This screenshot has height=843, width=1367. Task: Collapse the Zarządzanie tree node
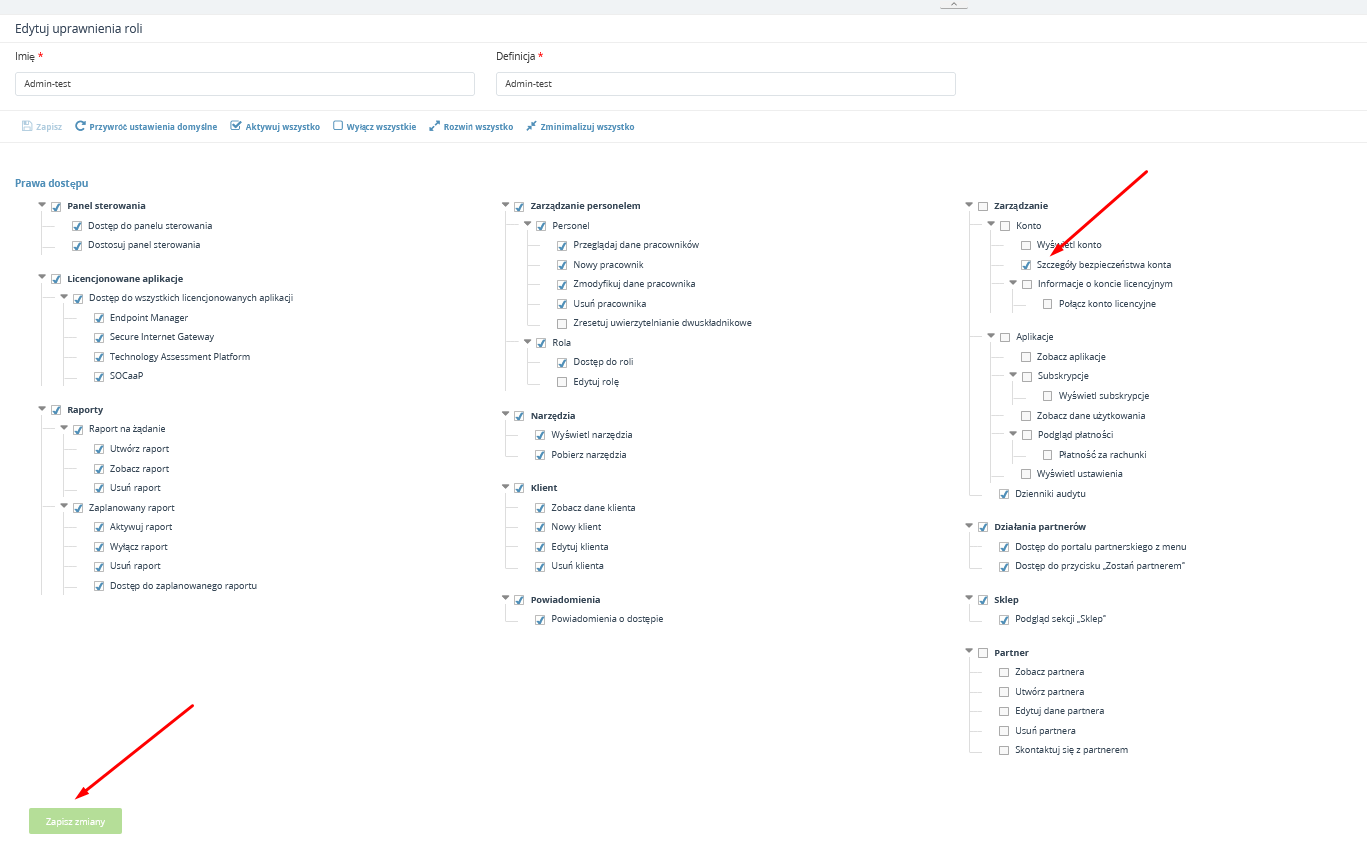click(x=969, y=205)
